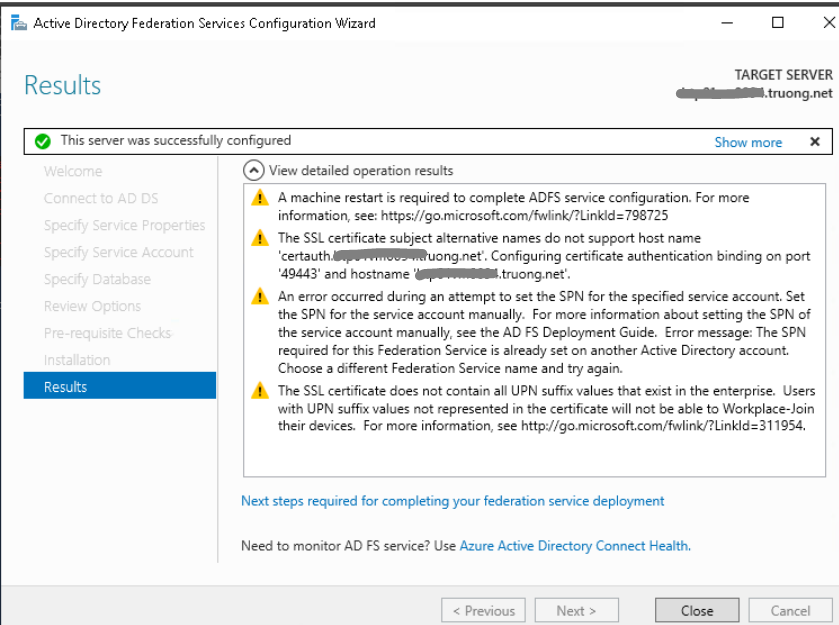Click the SSL certificate warning triangle icon
This screenshot has height=625, width=839.
click(260, 239)
